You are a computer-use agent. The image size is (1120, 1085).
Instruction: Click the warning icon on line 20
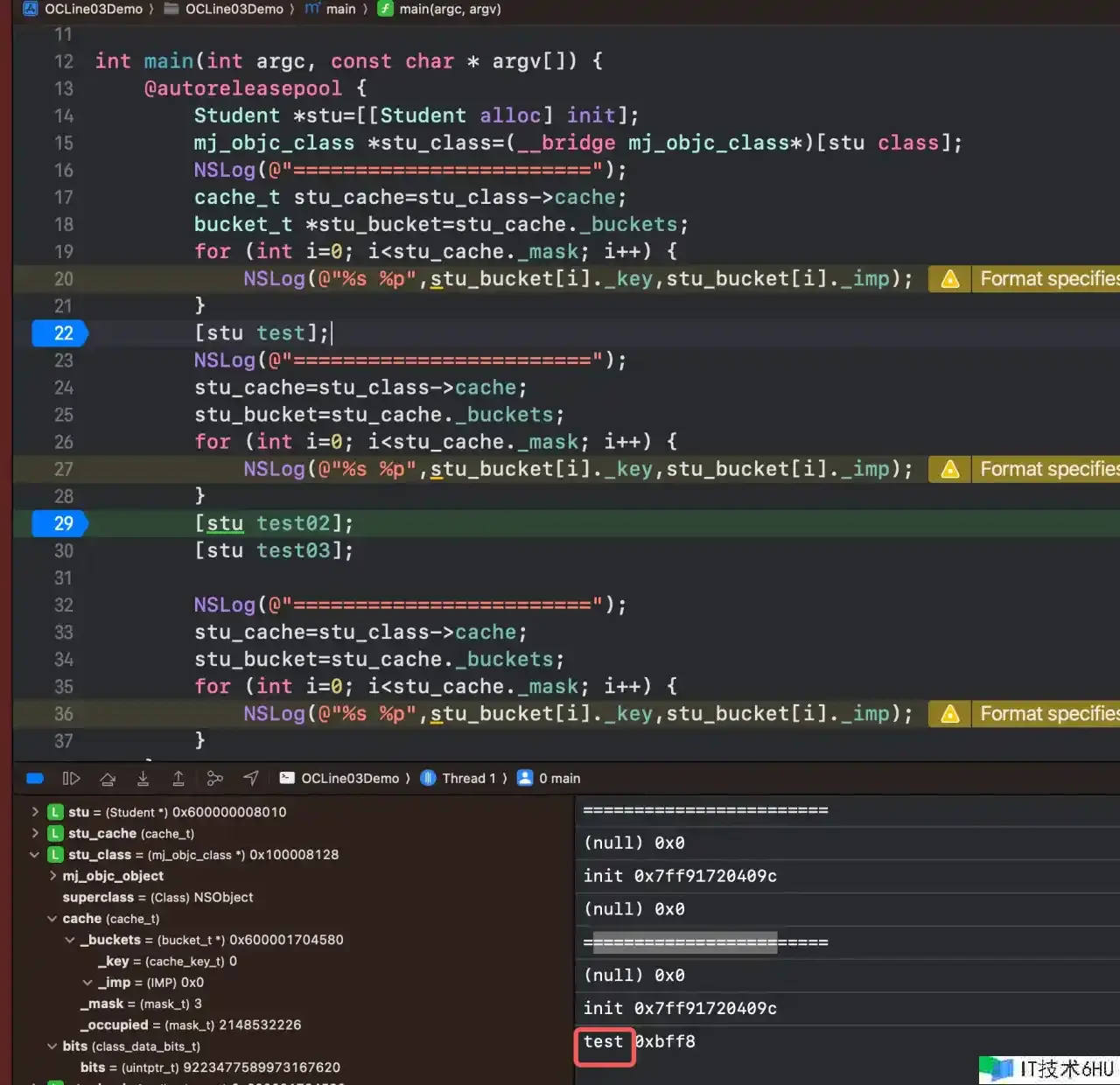(x=949, y=279)
